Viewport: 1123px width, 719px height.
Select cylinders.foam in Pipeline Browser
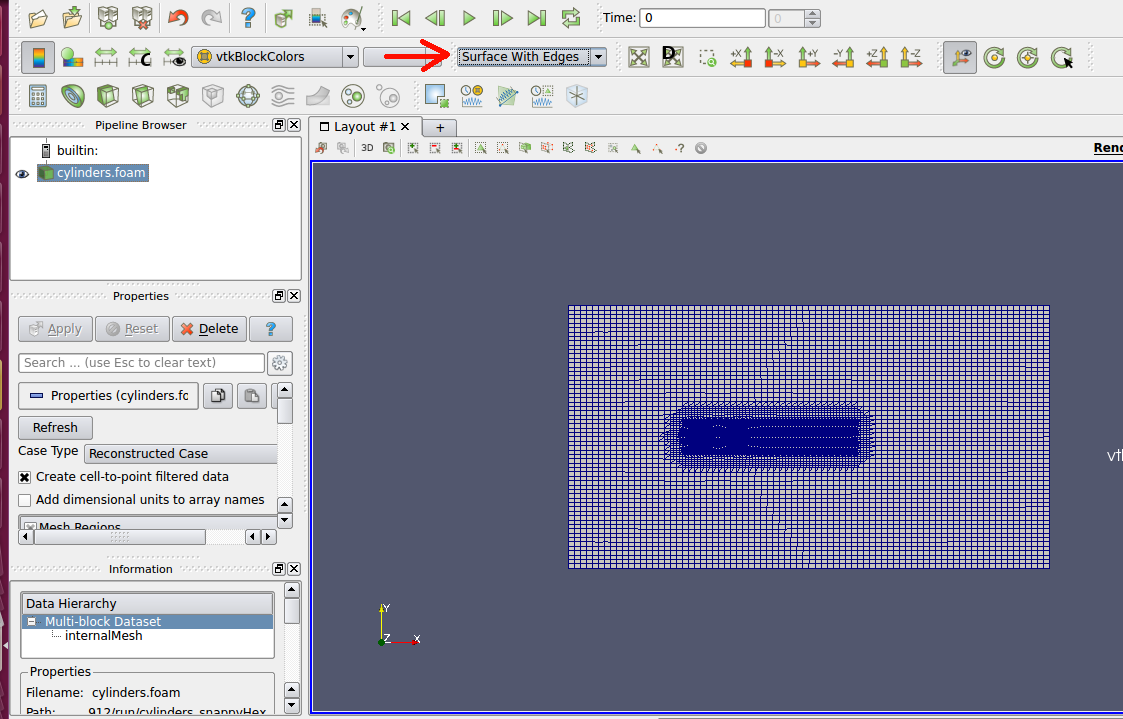pos(93,173)
